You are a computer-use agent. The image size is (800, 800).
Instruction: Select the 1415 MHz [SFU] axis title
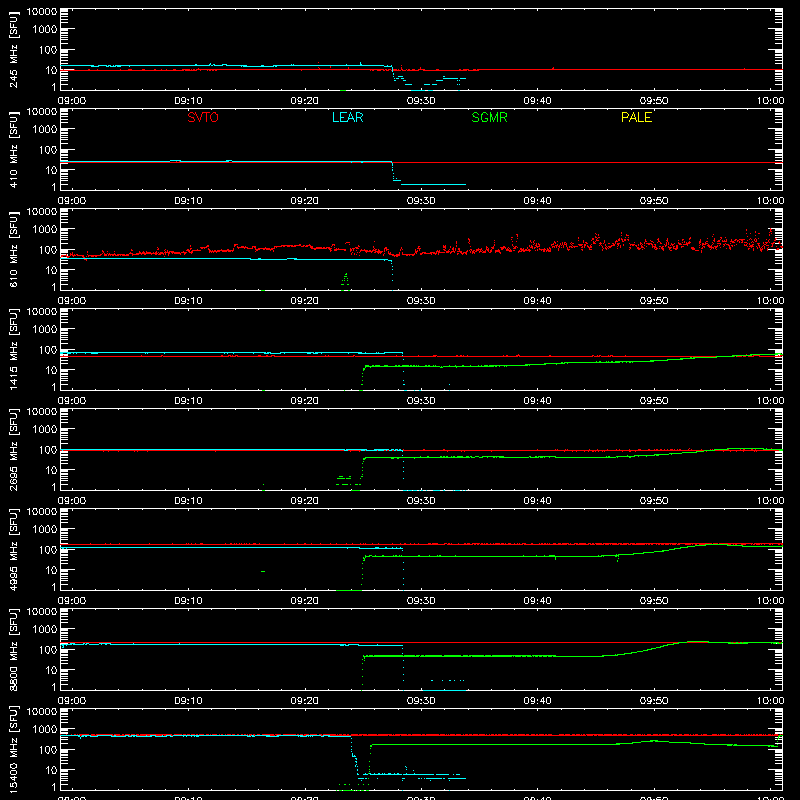(x=13, y=349)
